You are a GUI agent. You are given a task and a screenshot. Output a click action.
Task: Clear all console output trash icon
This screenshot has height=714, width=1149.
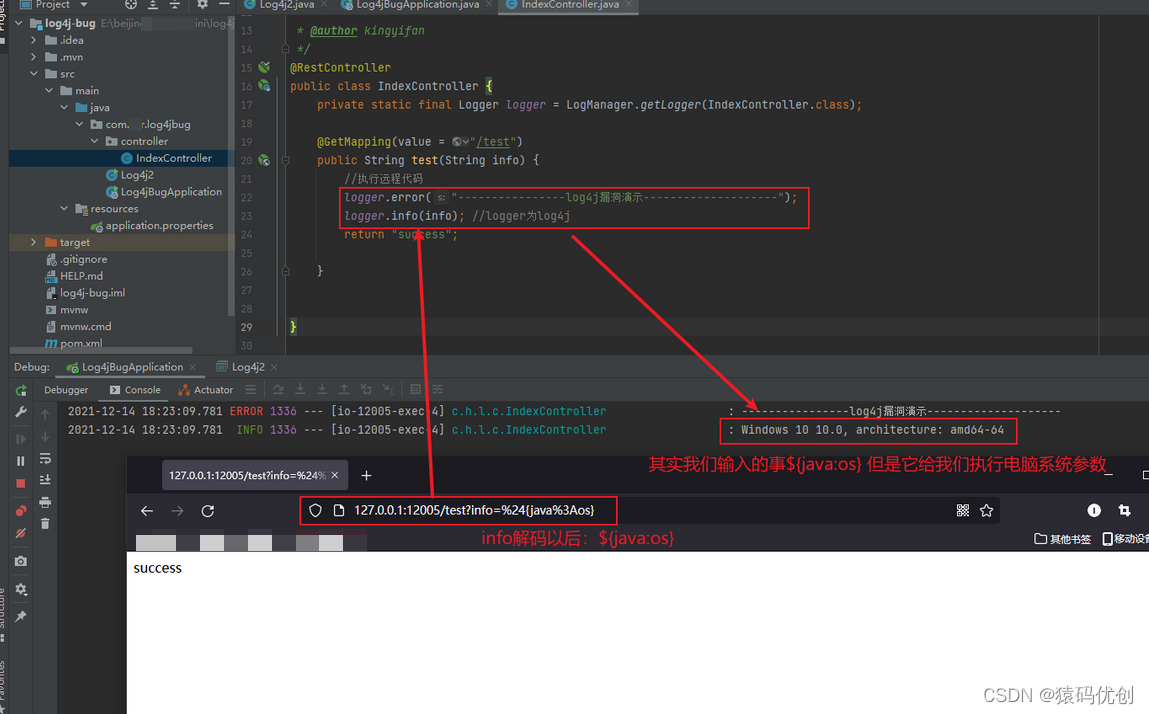click(45, 523)
